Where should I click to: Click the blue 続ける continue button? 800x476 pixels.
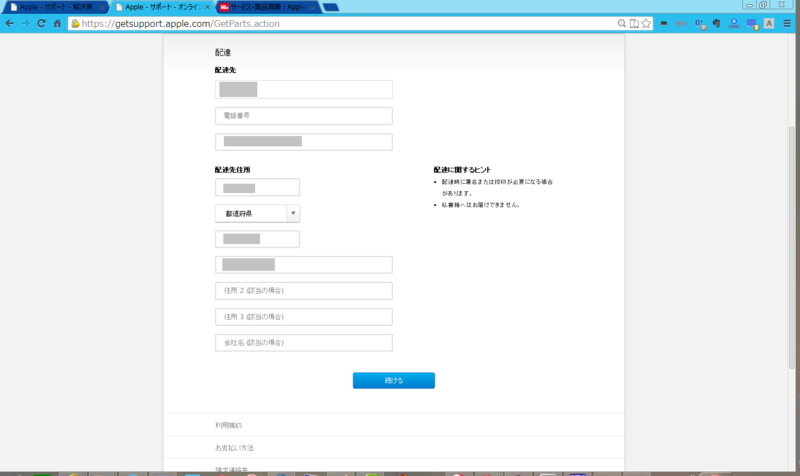(x=394, y=381)
